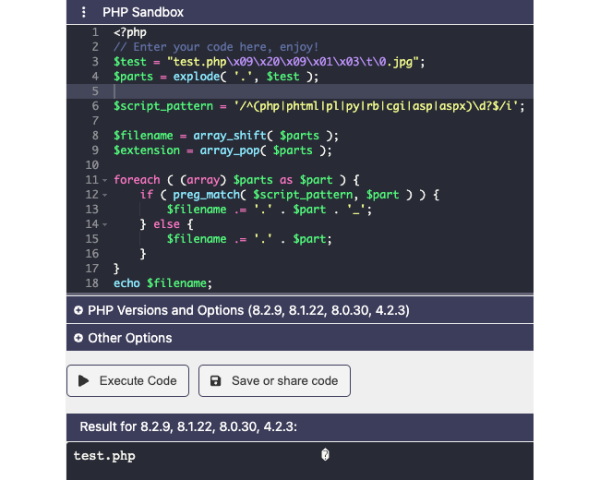Image resolution: width=600 pixels, height=480 pixels.
Task: Collapse the foreach block fold arrow on line 11
Action: (x=104, y=180)
